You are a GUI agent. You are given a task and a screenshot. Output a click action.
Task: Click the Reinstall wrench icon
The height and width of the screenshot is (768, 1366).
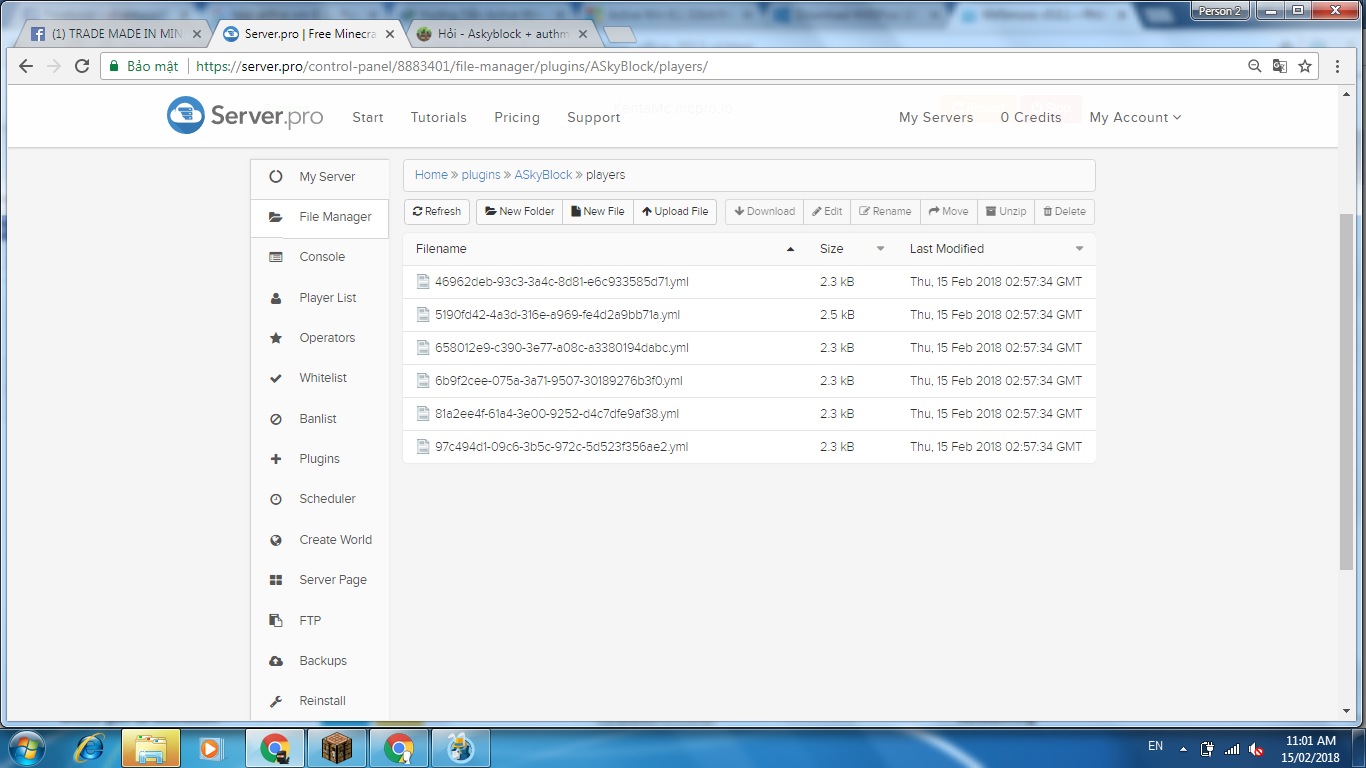(276, 701)
